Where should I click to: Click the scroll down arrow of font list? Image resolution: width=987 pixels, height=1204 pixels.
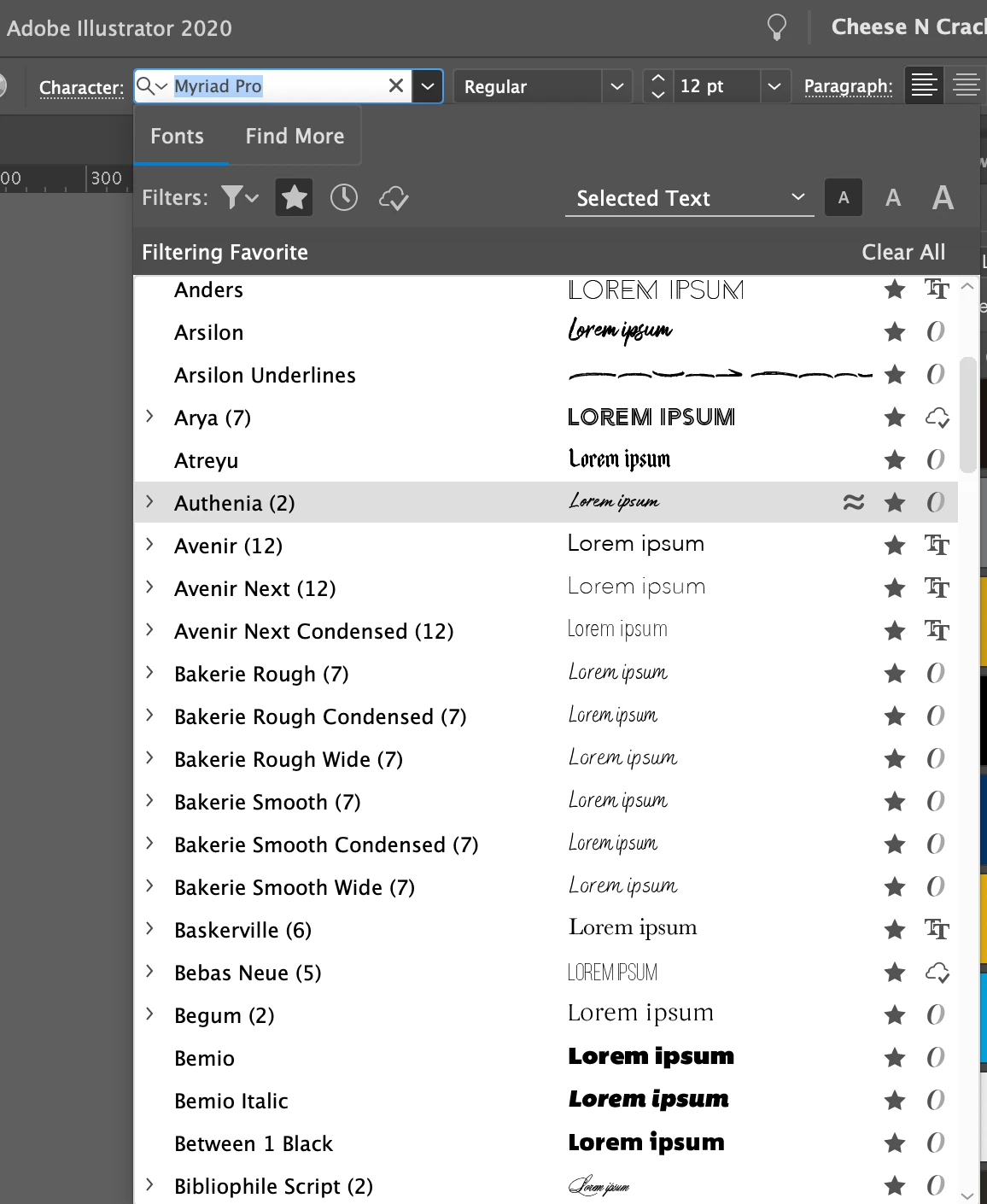967,1196
